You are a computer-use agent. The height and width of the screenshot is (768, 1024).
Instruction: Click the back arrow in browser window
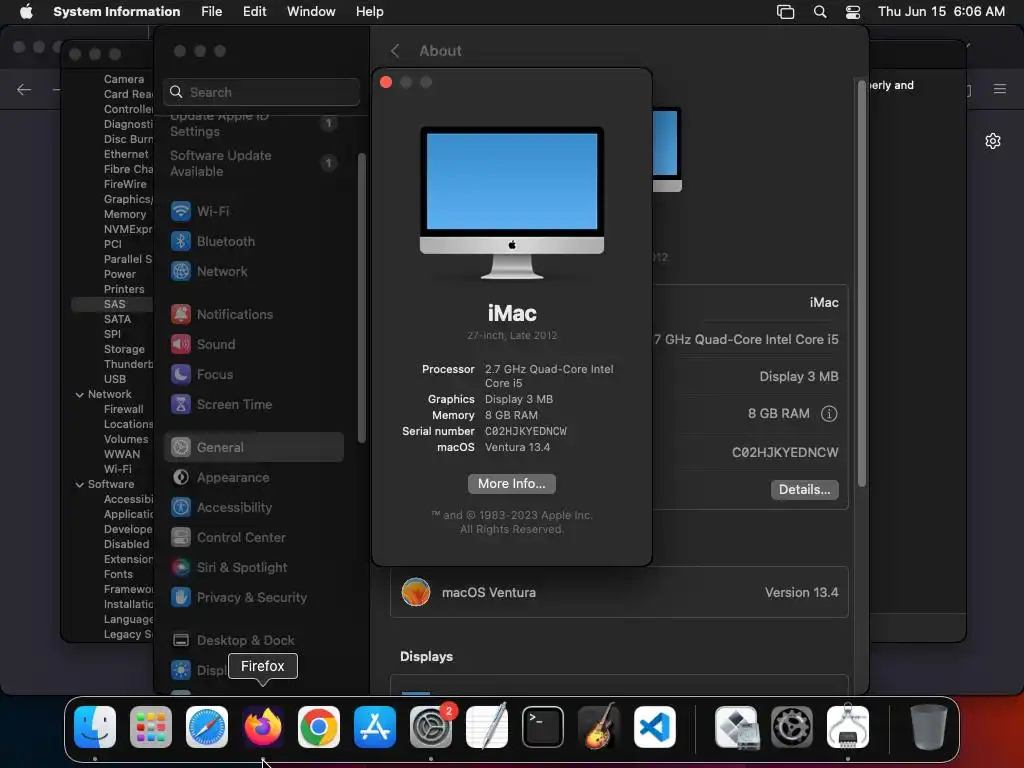(24, 89)
